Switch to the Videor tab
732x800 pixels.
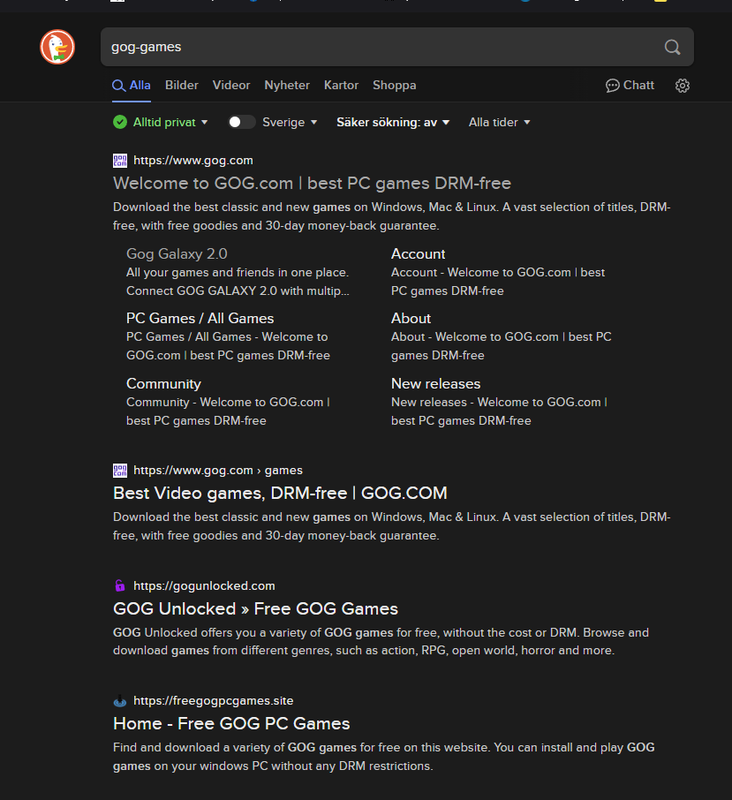coord(231,85)
